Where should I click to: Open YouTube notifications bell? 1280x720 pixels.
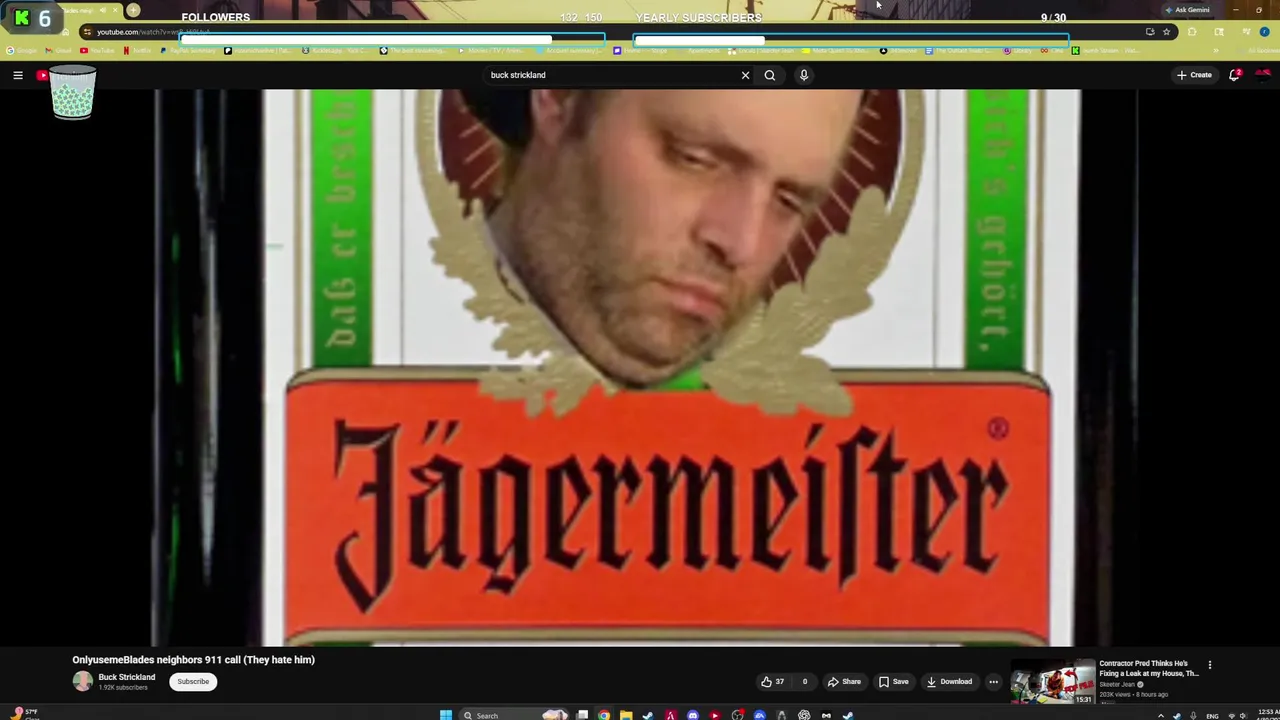click(1235, 75)
